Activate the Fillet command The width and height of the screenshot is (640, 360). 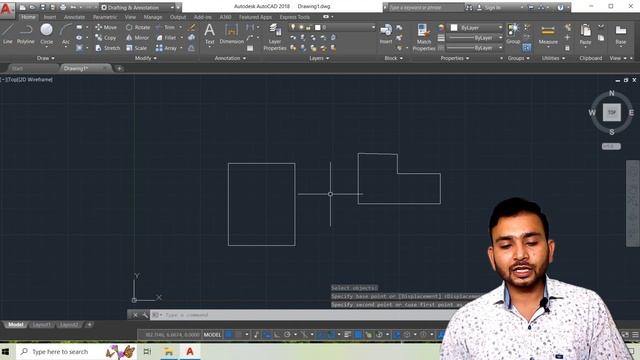166,38
